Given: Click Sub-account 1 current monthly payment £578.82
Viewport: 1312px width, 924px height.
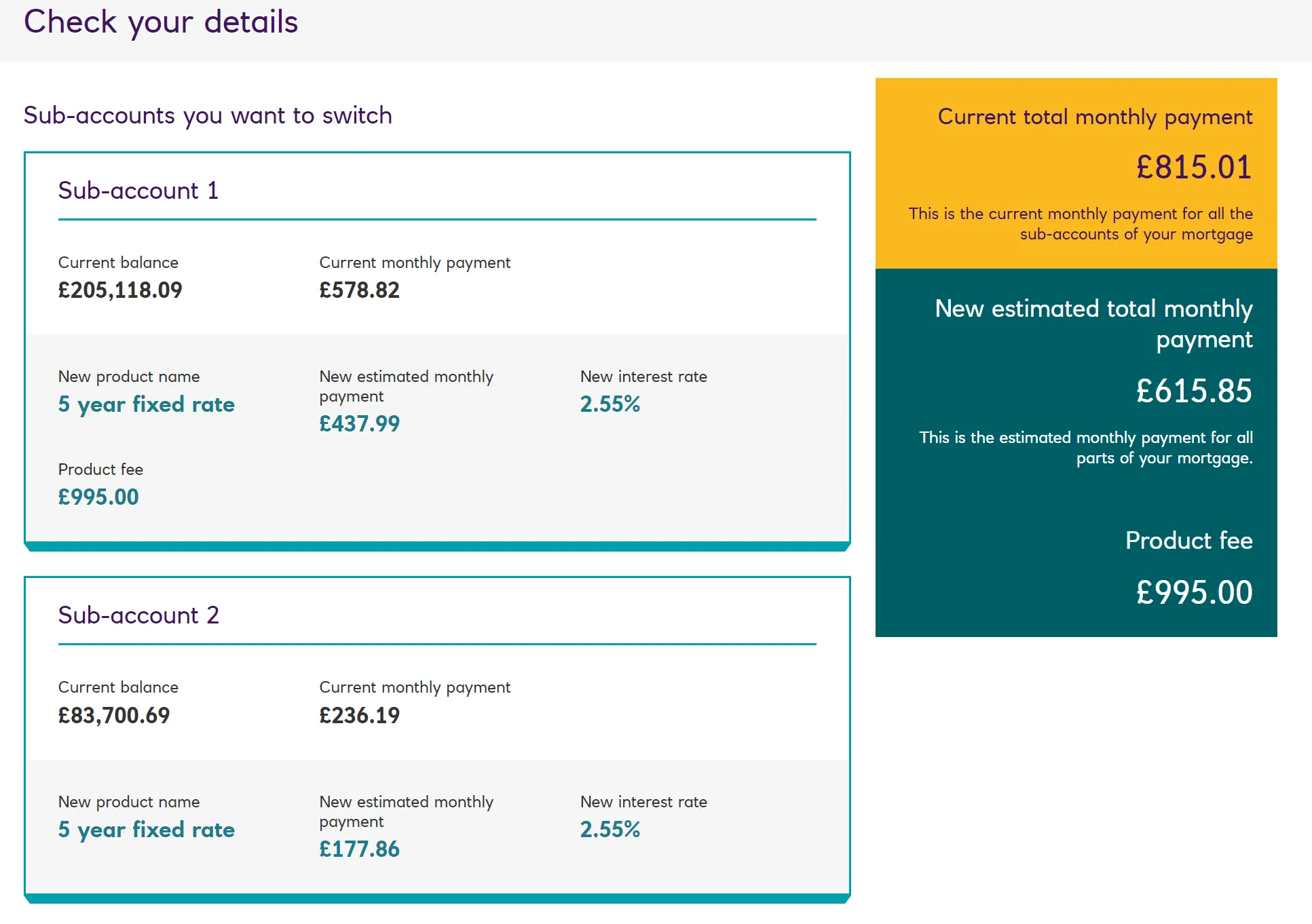Looking at the screenshot, I should 359,290.
